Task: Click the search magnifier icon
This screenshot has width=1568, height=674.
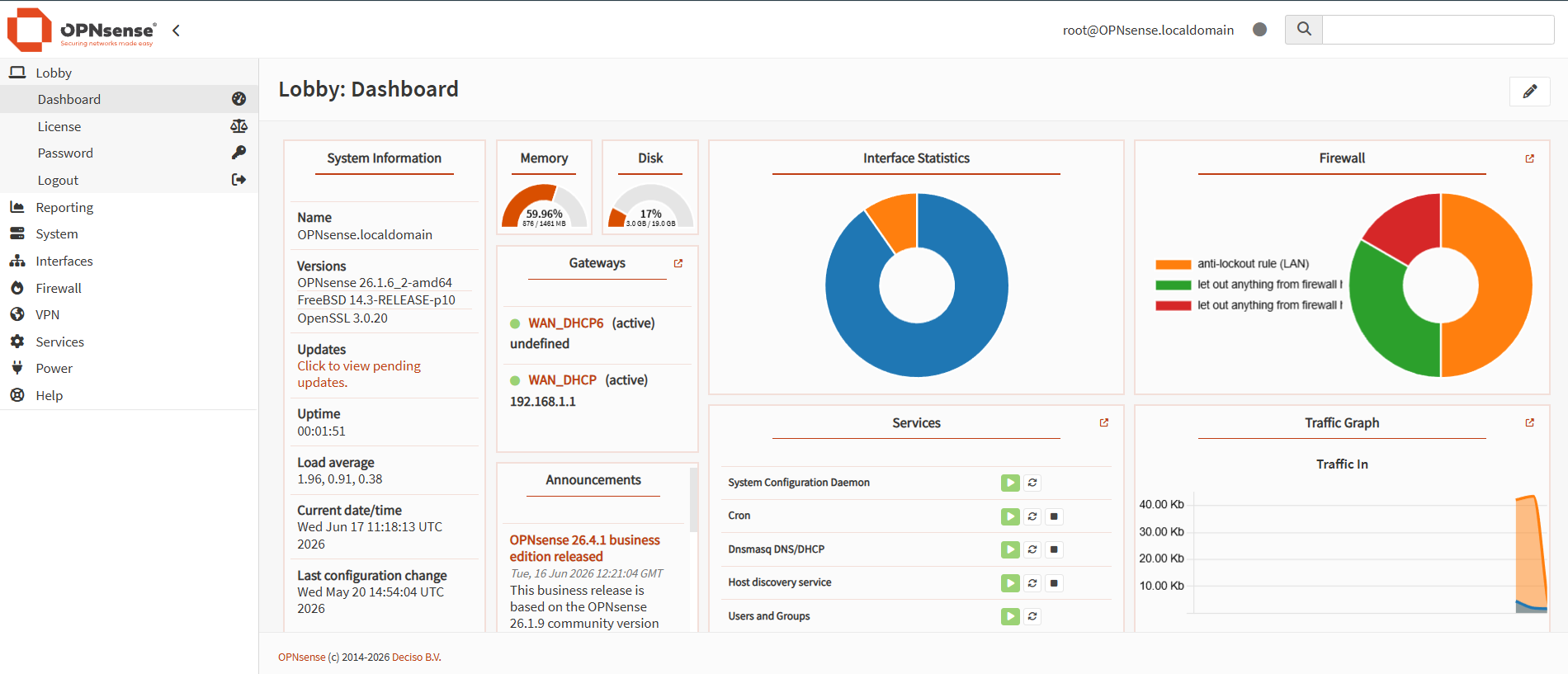Action: pos(1304,30)
